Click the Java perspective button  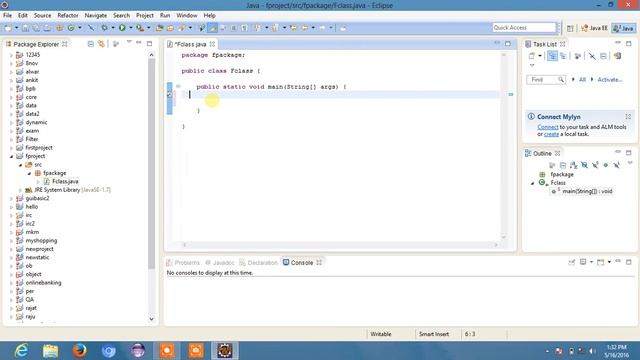[x=624, y=28]
